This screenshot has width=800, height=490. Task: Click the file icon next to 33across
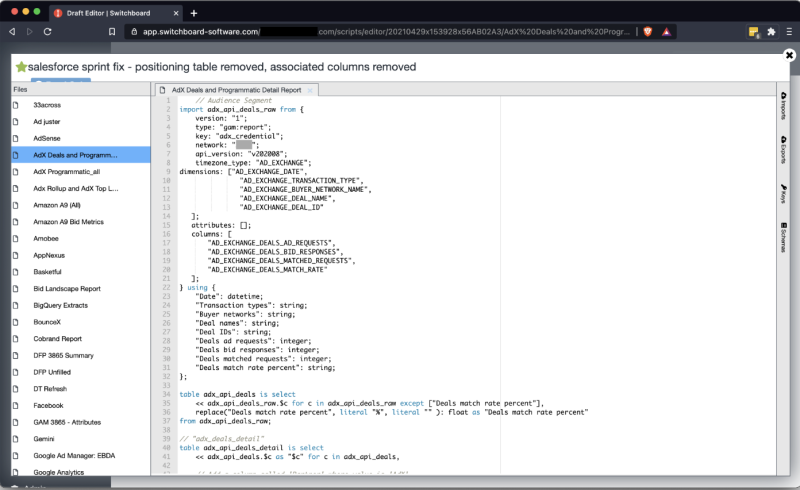click(16, 105)
